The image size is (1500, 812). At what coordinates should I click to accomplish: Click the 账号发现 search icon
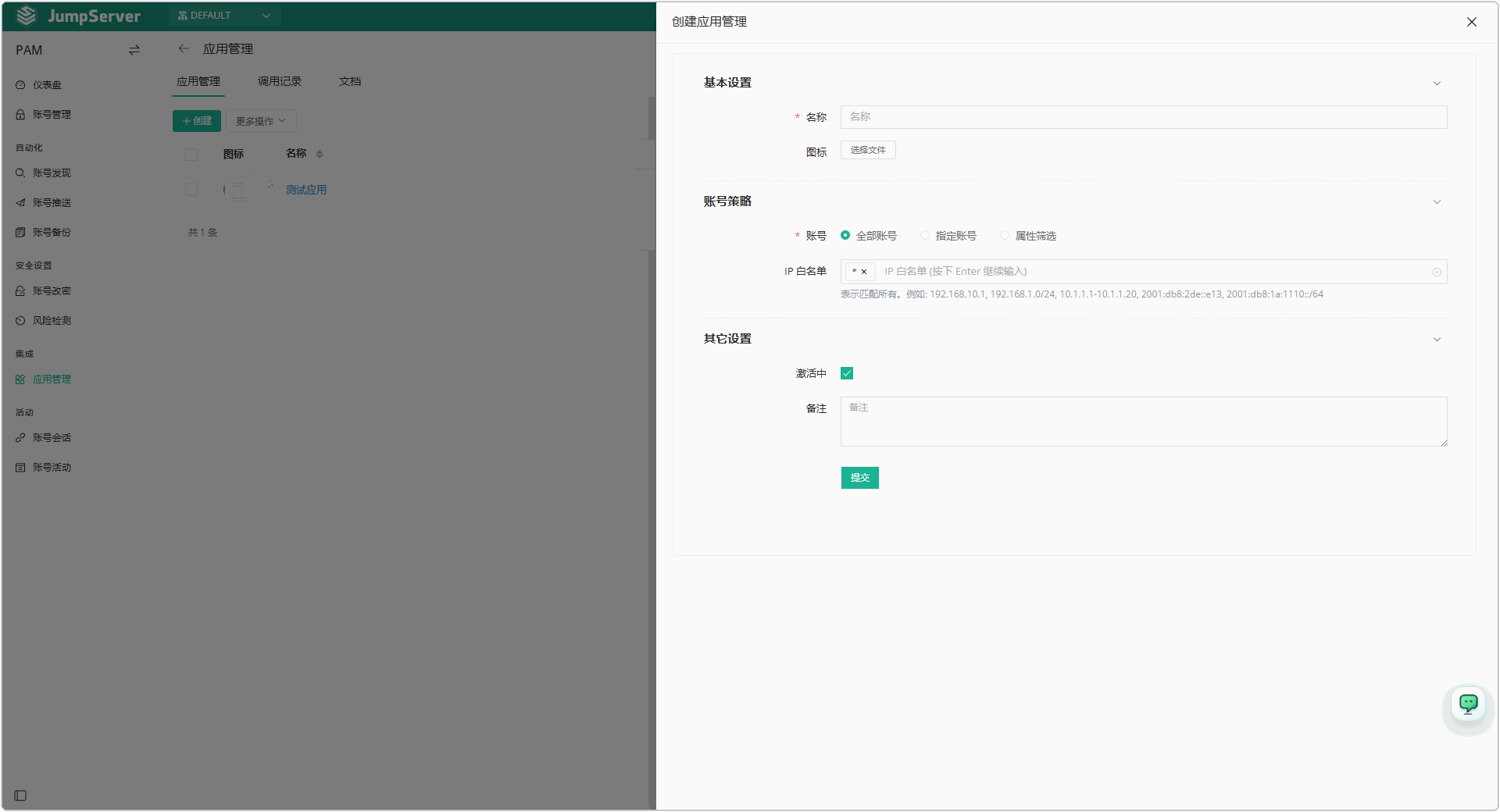coord(20,173)
